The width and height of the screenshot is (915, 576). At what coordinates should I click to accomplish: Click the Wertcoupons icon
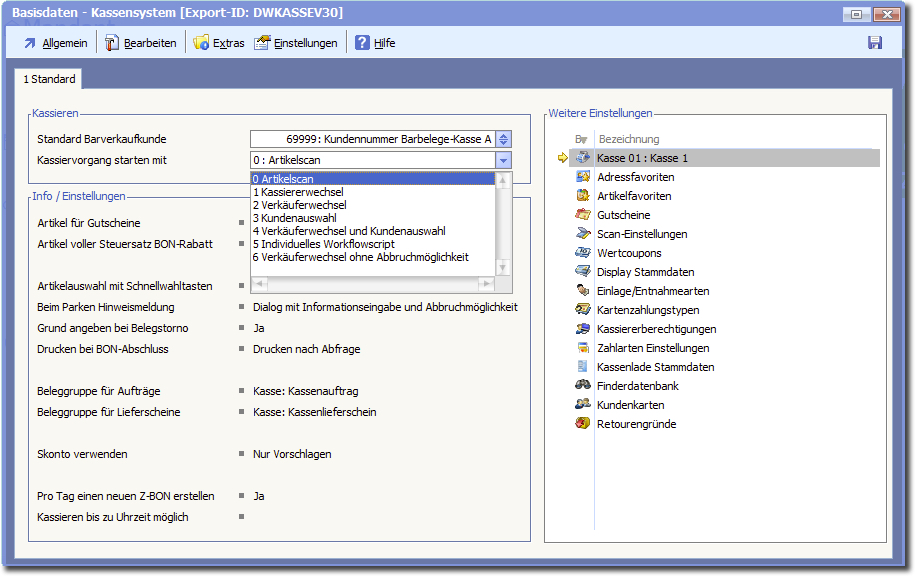[583, 253]
